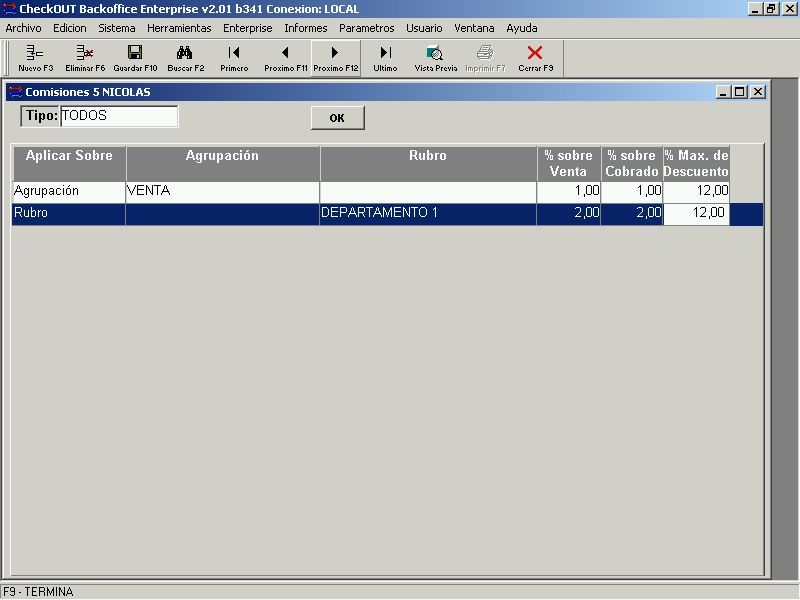Screen dimensions: 800x600
Task: Open the Archivo menu
Action: click(x=23, y=28)
